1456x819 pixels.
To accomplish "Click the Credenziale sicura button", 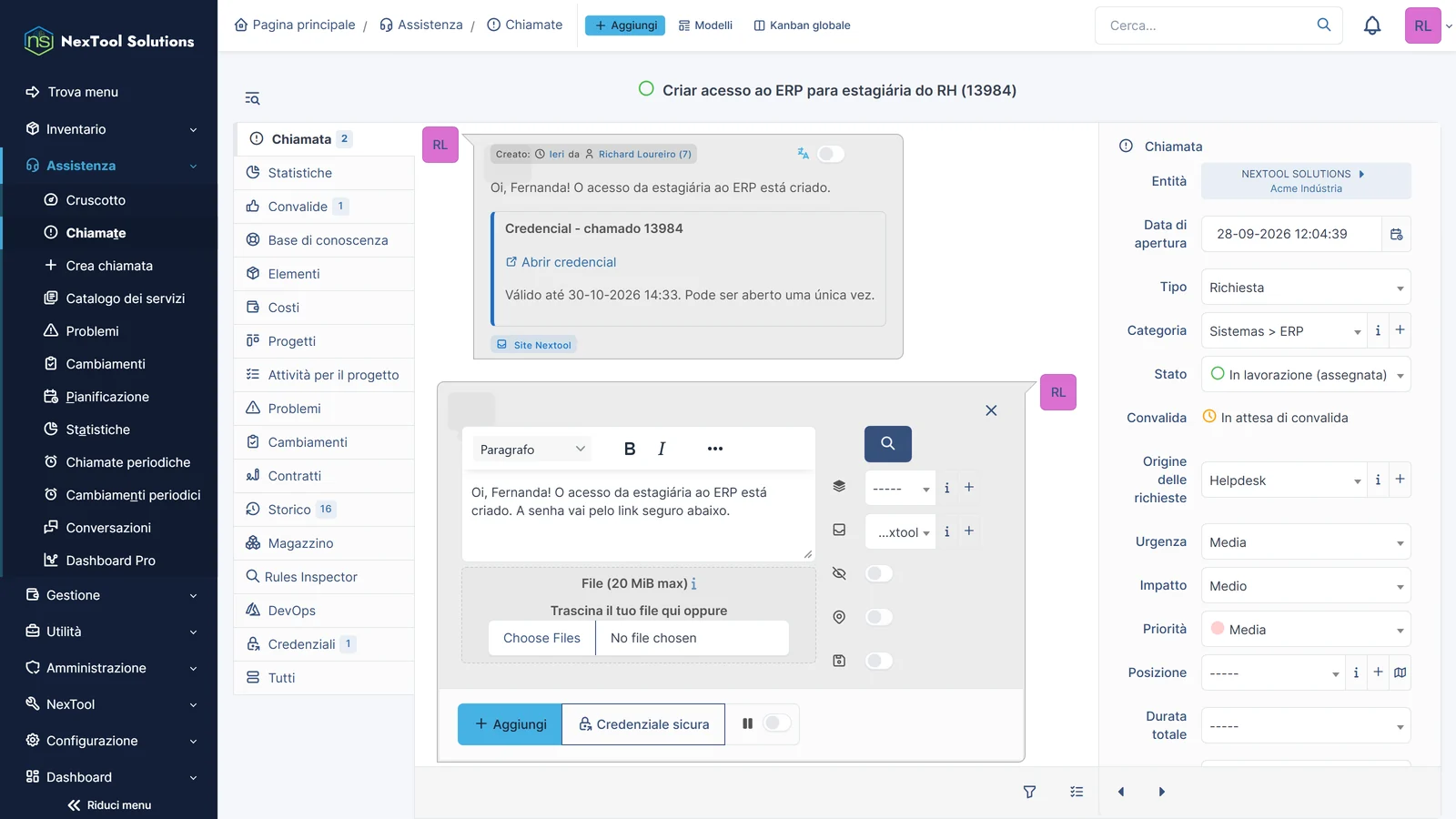I will coord(643,724).
